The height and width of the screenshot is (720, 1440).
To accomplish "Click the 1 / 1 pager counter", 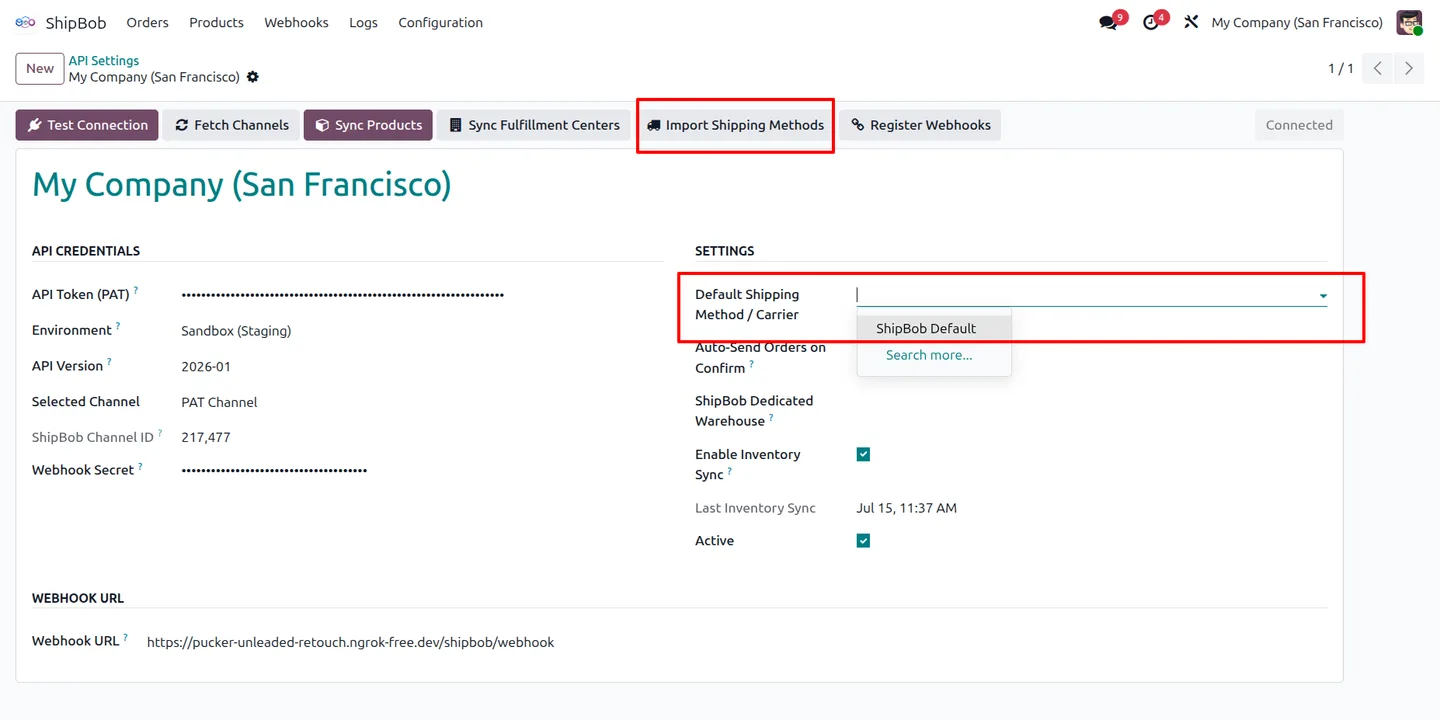I will (1340, 68).
